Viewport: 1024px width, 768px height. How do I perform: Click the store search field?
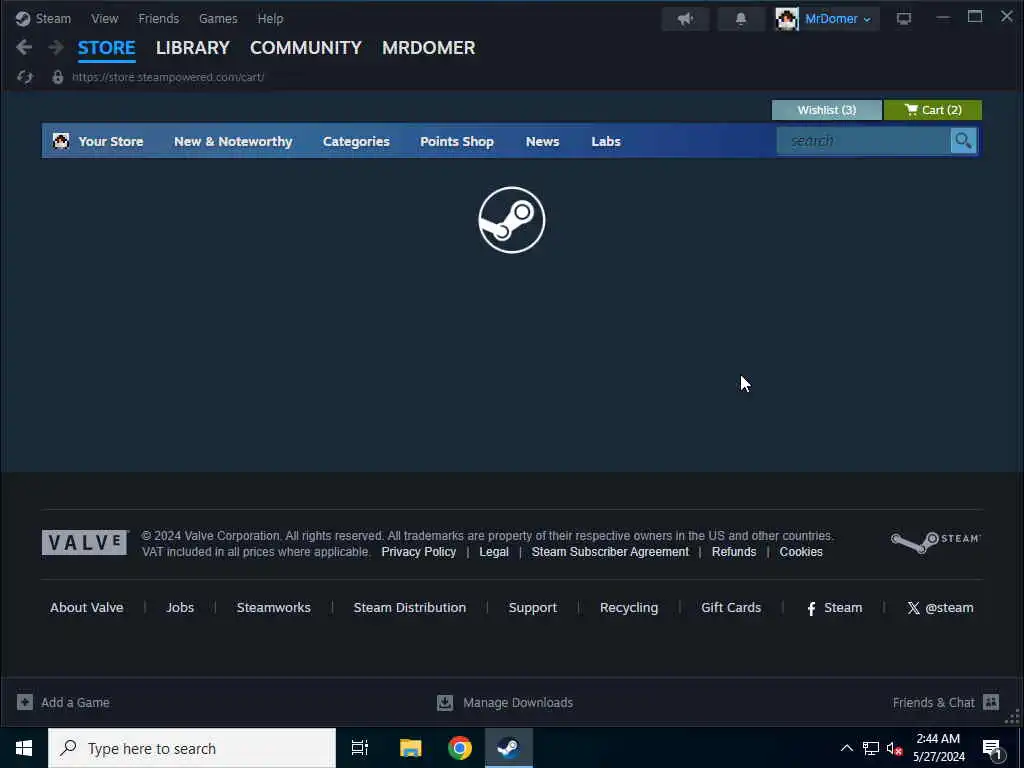(x=863, y=140)
